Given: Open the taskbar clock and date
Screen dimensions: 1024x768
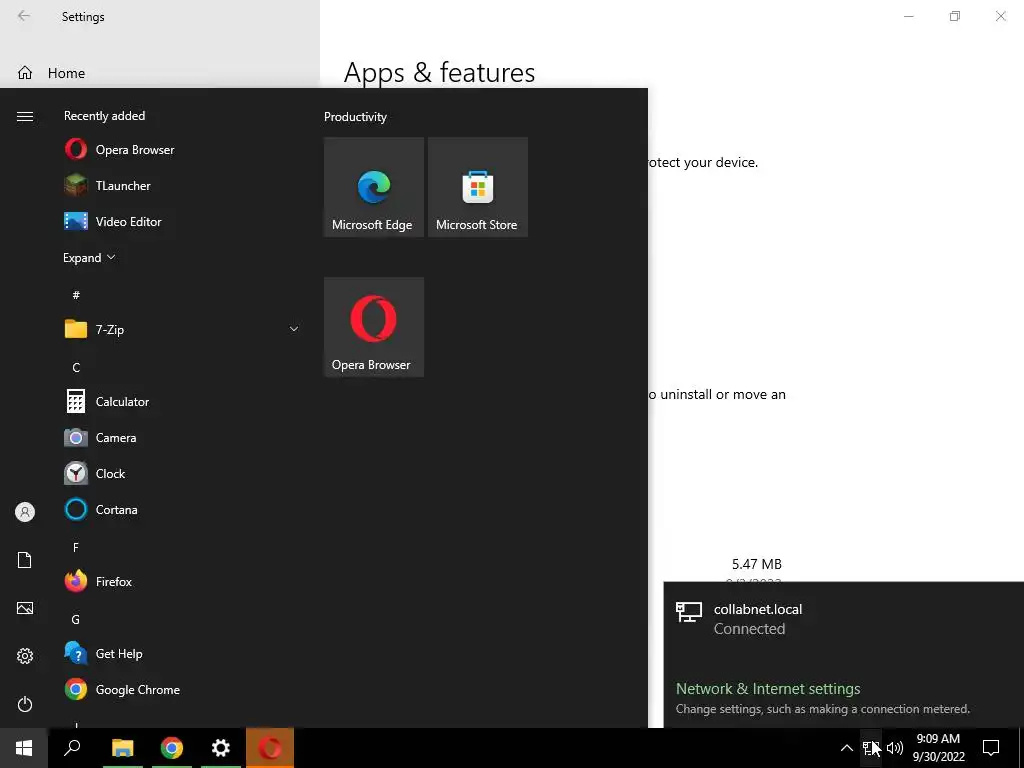Looking at the screenshot, I should [938, 748].
